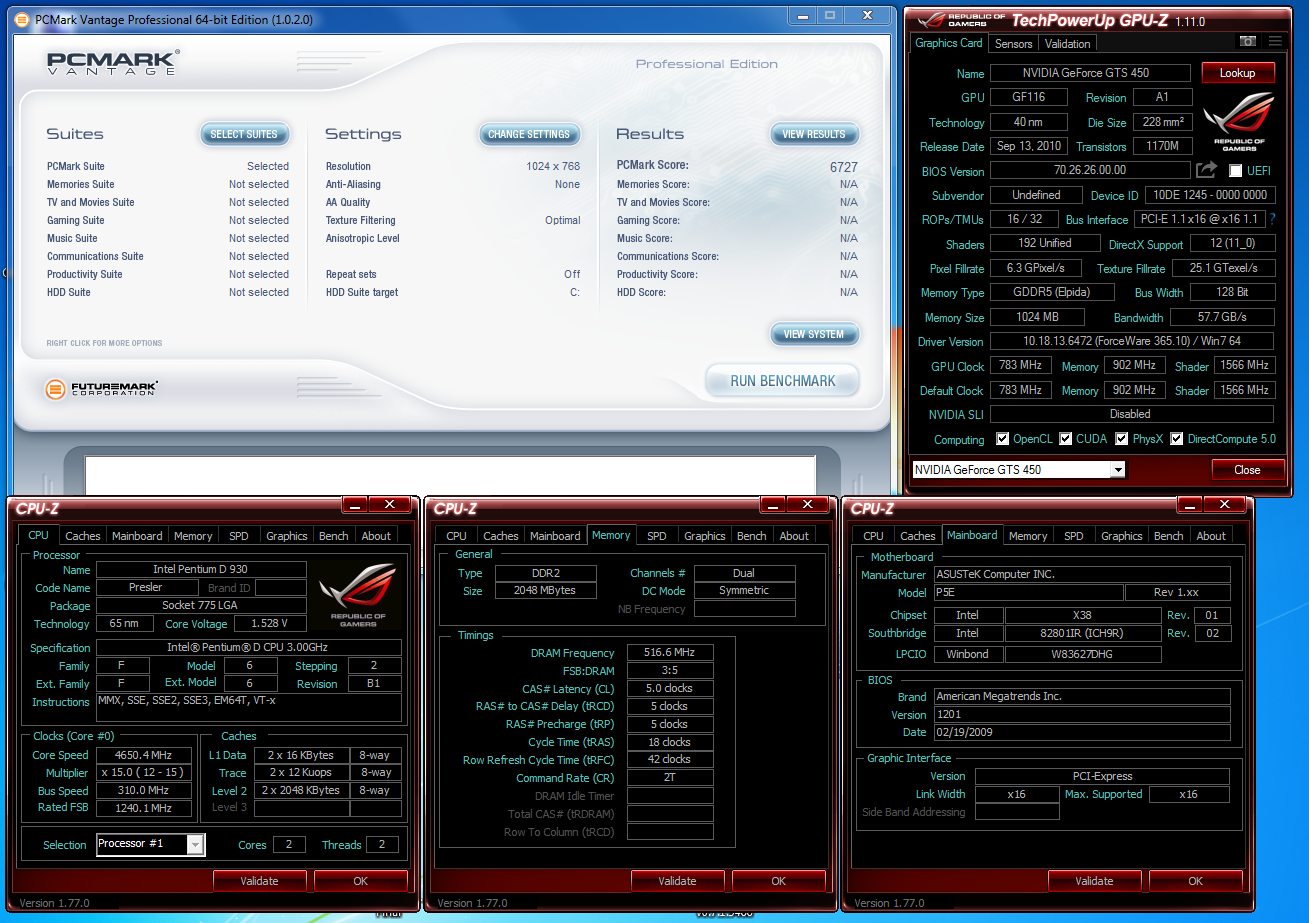Open SPD tab in CPU-Z Memory window
The image size is (1309, 923).
(656, 536)
